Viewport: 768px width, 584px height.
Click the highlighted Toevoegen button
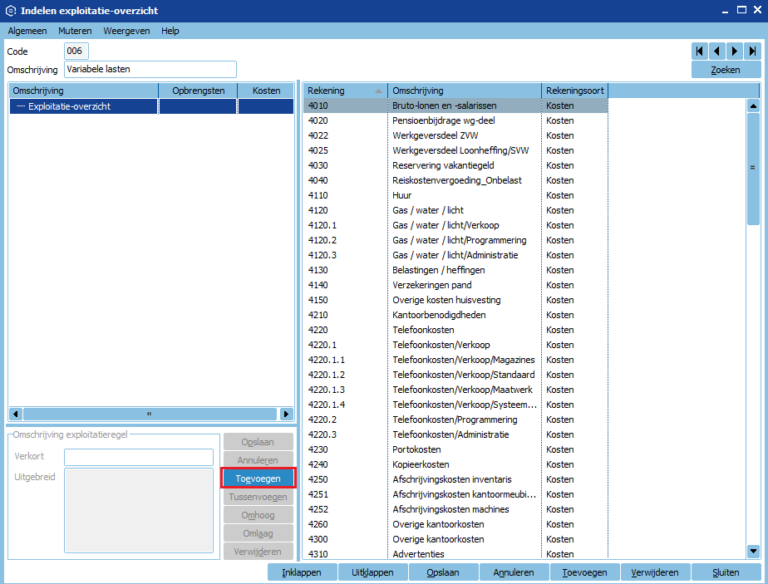pyautogui.click(x=258, y=478)
